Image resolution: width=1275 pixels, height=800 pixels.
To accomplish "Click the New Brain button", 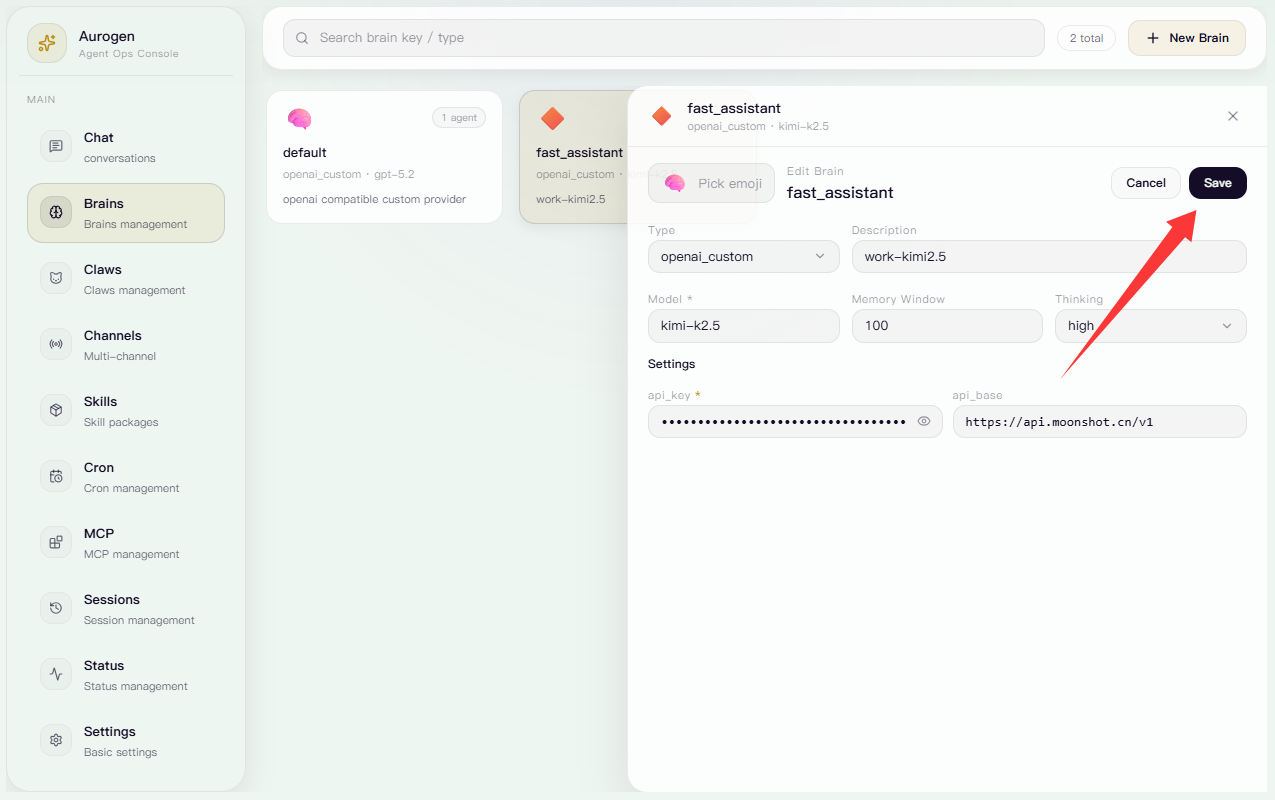I will point(1187,38).
